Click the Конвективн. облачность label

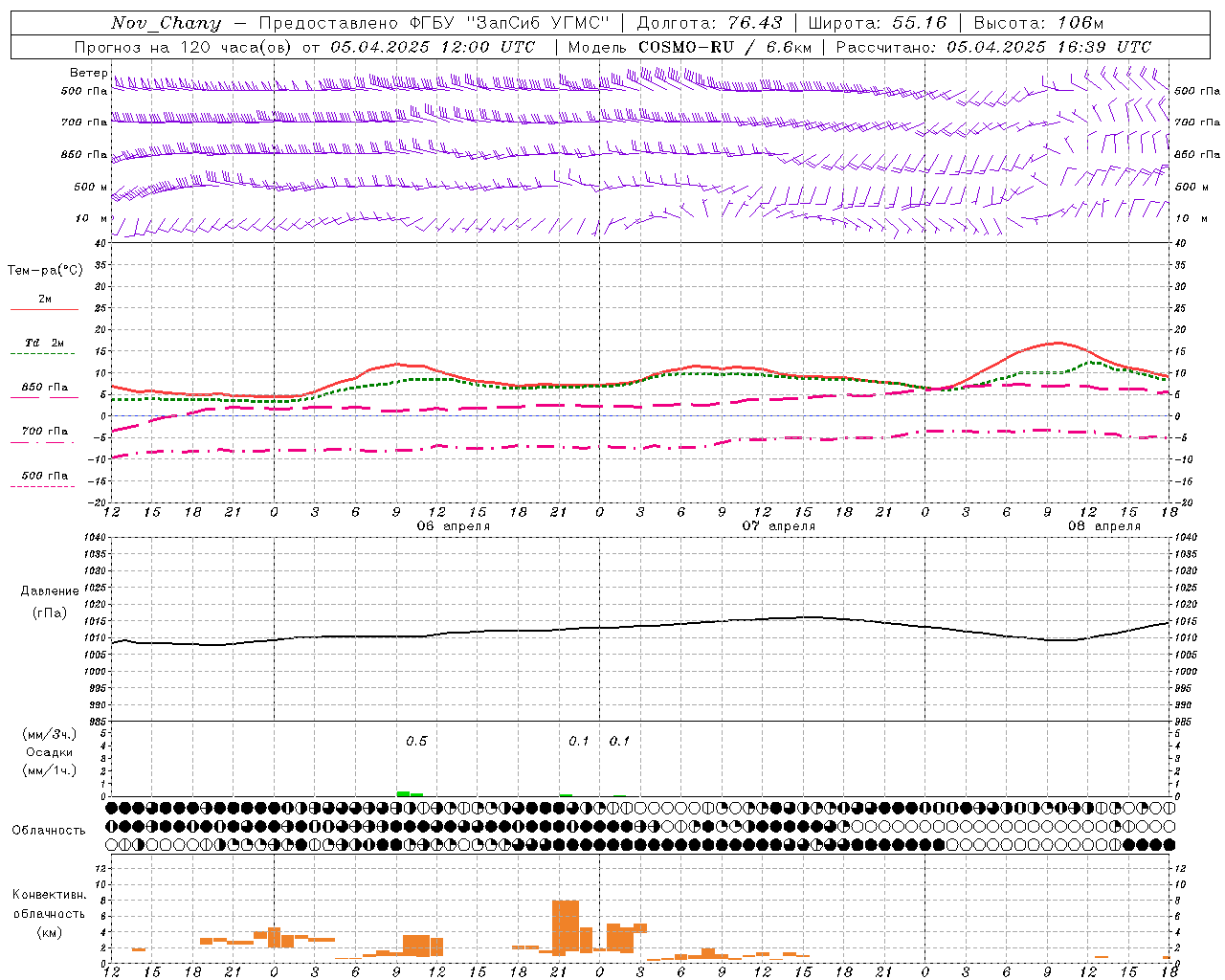tap(49, 904)
